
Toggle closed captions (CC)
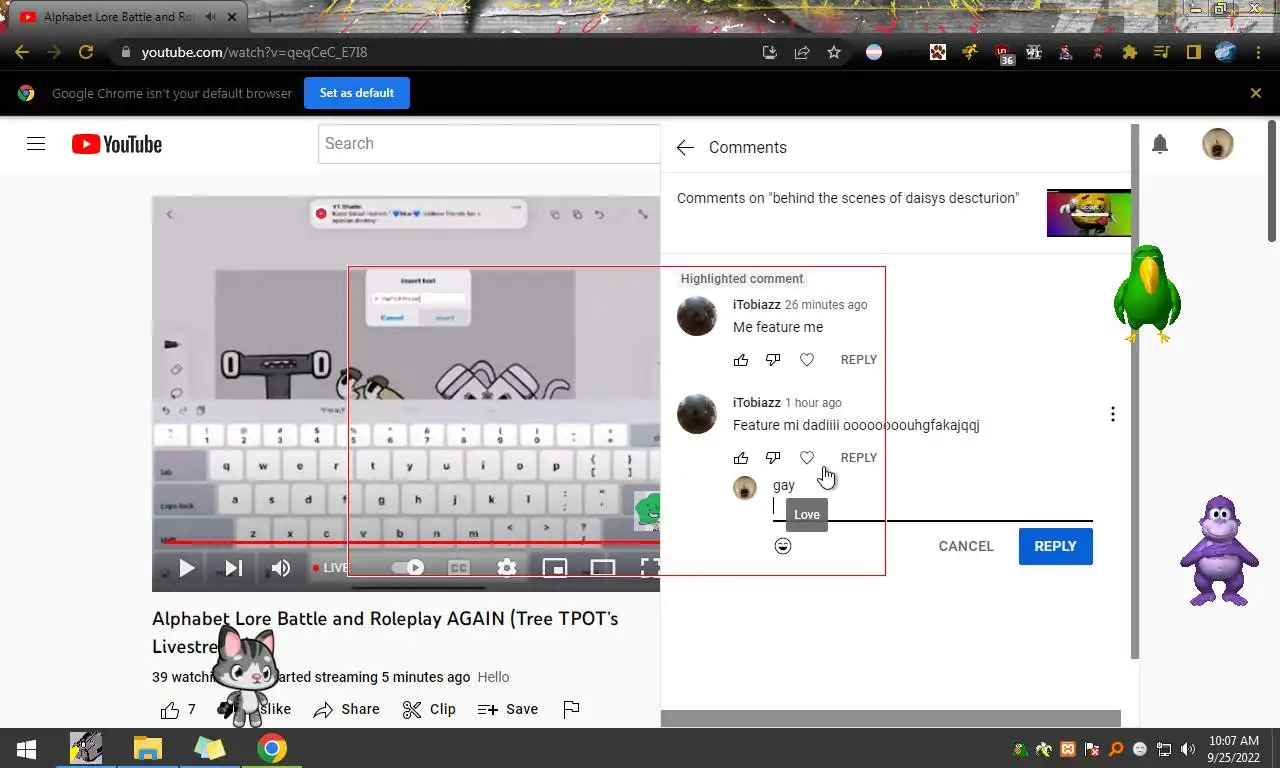coord(459,568)
